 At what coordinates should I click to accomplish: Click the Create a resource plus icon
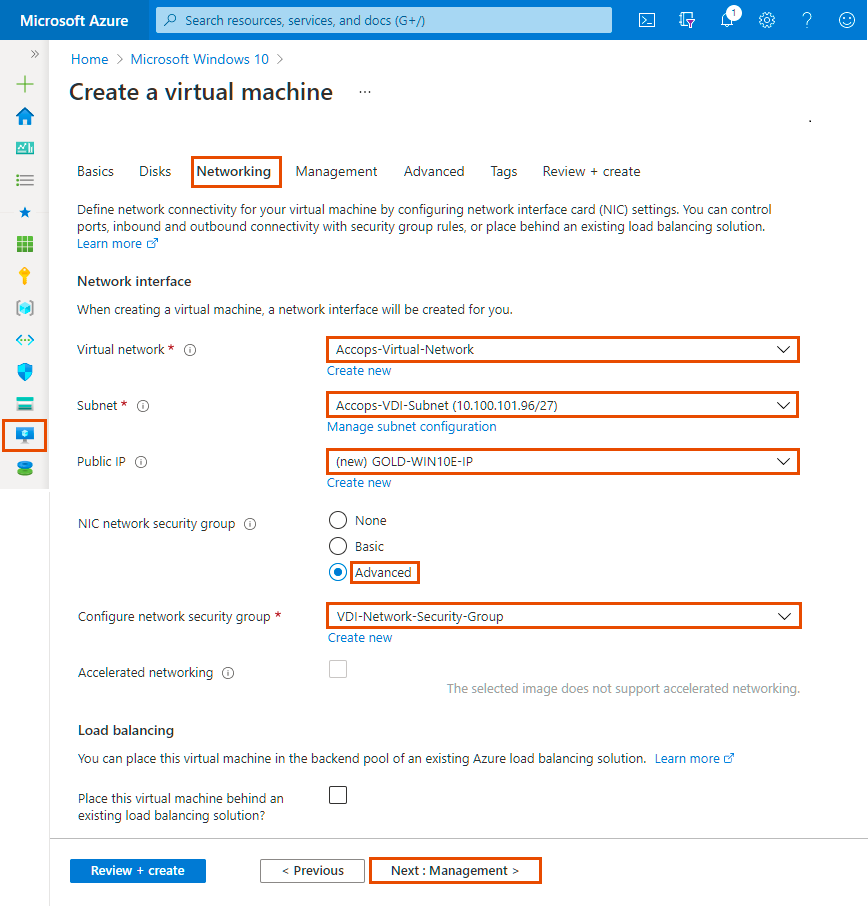(25, 84)
